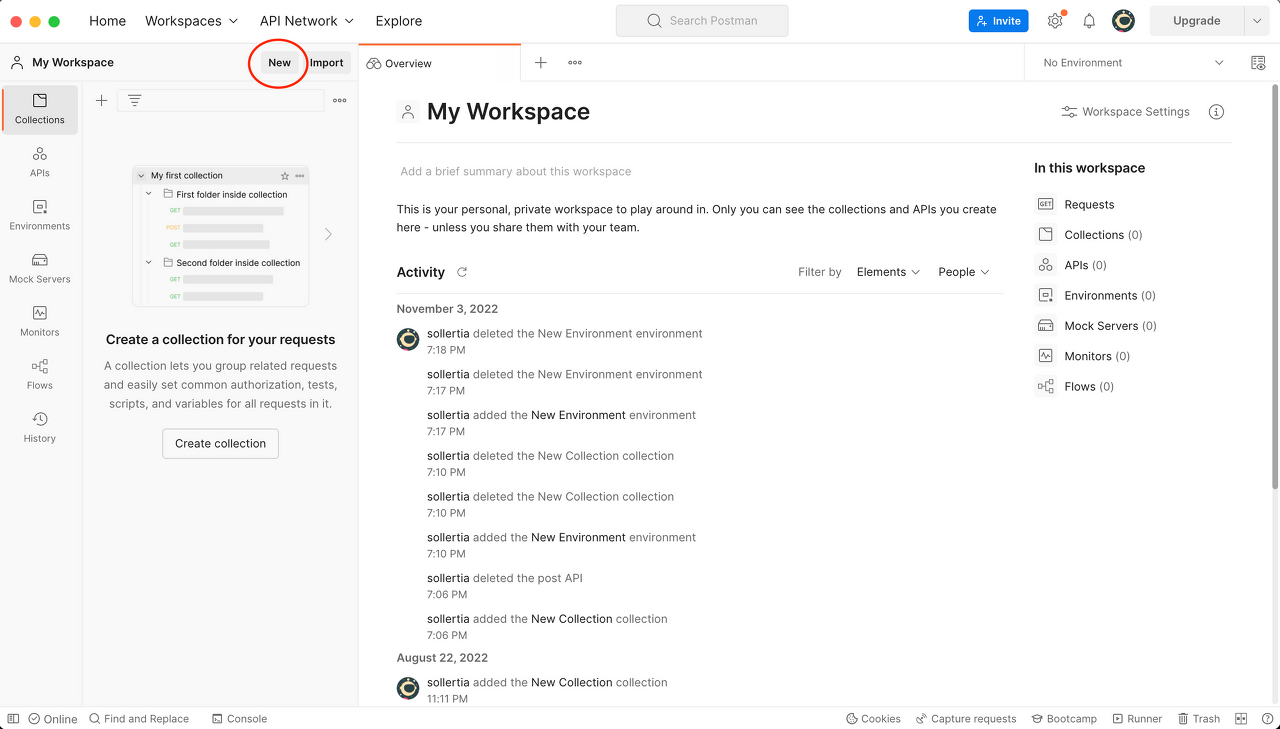
Task: Click the plus icon to create collection
Action: point(101,100)
